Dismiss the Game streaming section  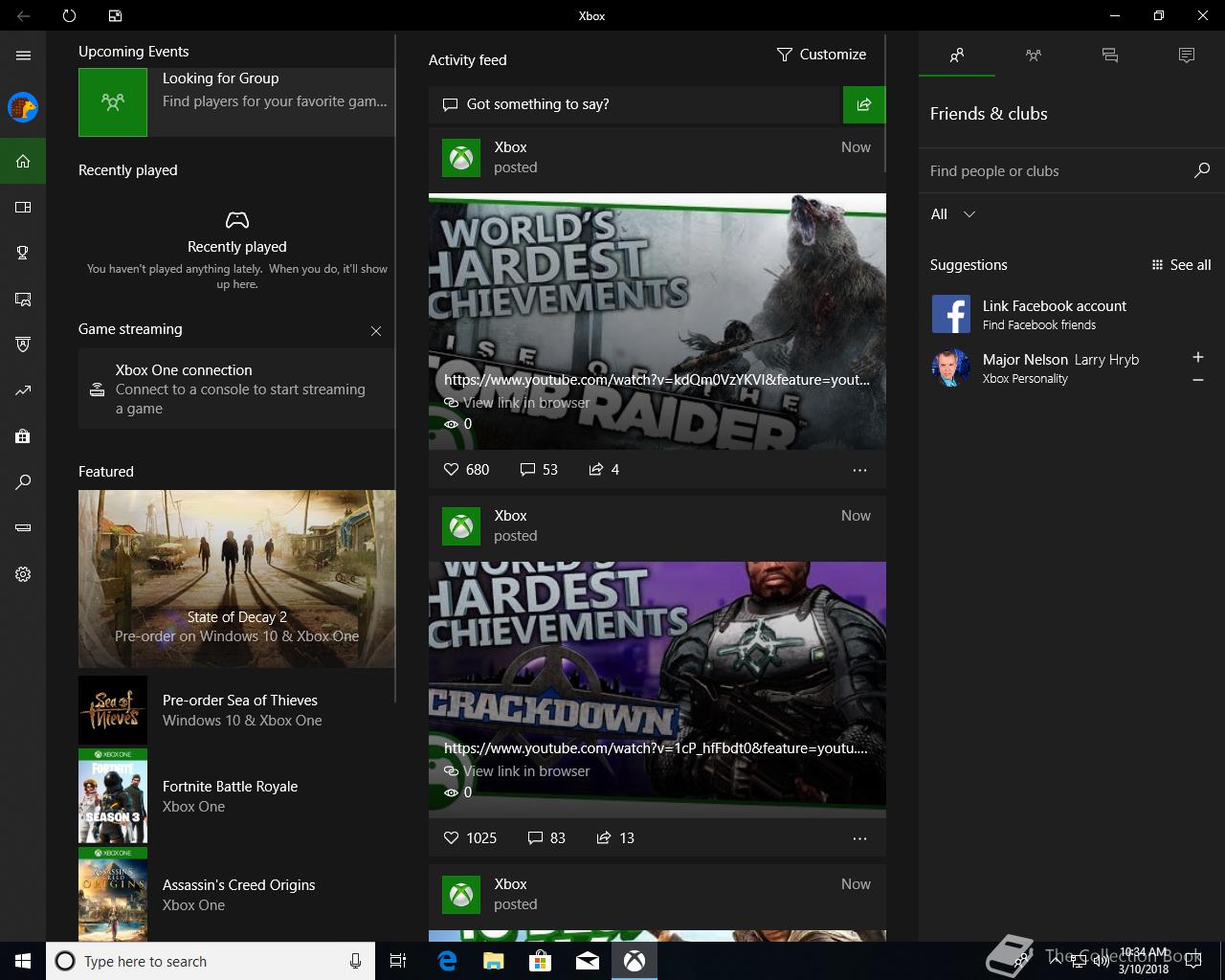[376, 331]
